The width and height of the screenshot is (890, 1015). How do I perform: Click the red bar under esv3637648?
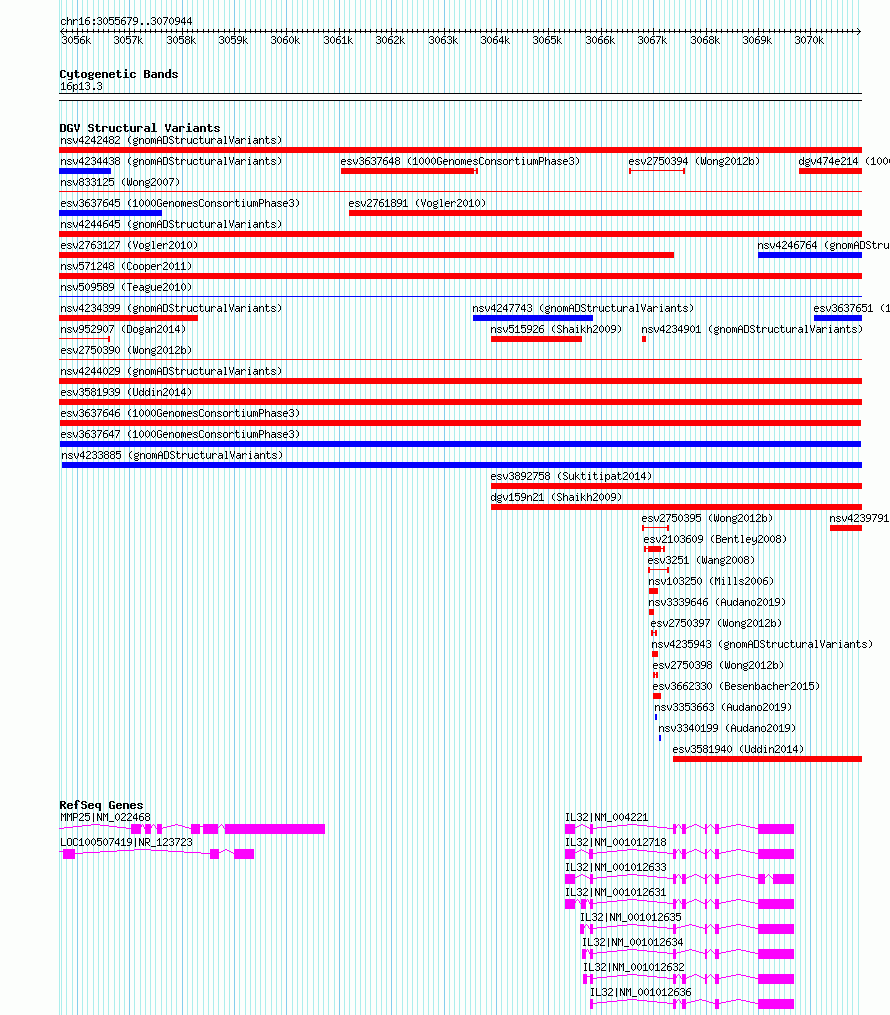(x=409, y=171)
